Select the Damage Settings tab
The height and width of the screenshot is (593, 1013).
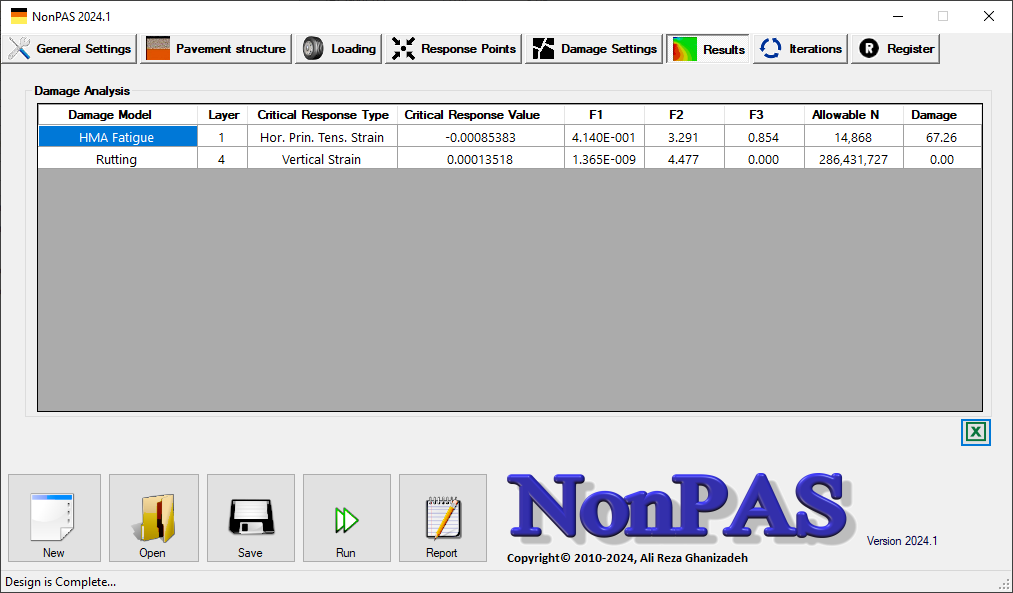[595, 49]
